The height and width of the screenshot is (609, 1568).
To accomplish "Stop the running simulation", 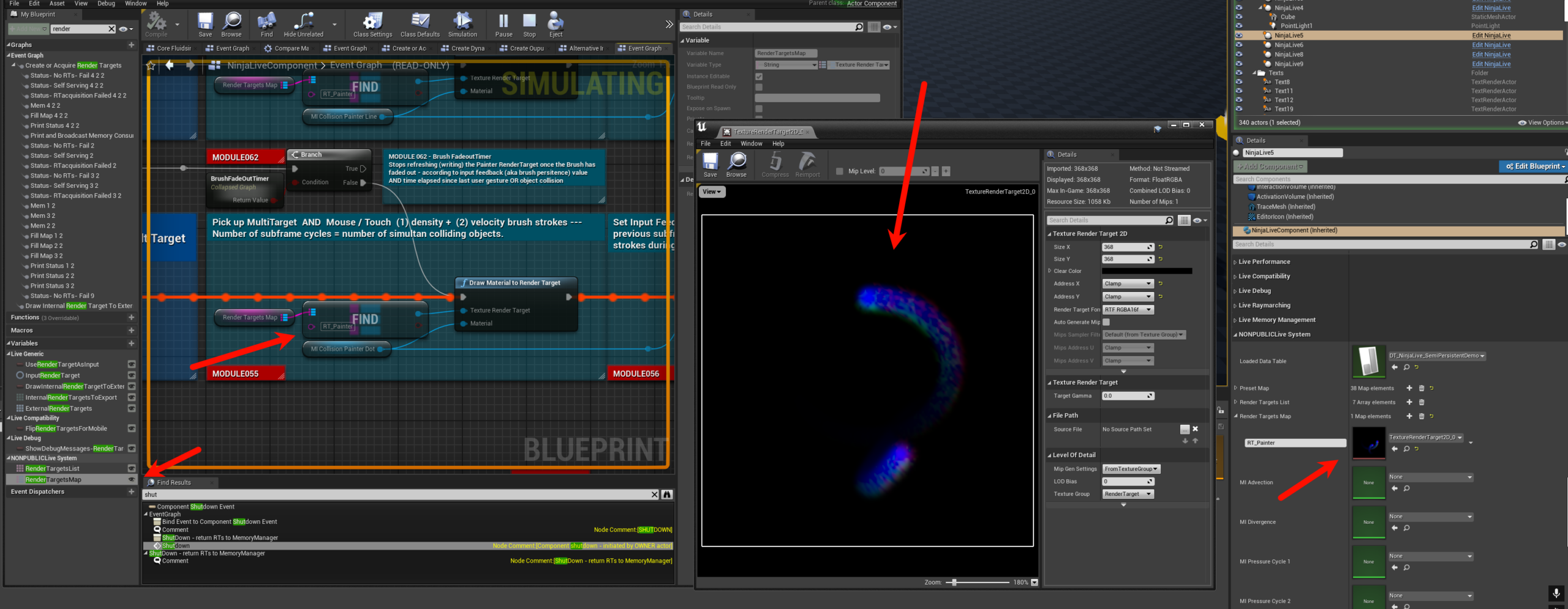I will pos(529,24).
